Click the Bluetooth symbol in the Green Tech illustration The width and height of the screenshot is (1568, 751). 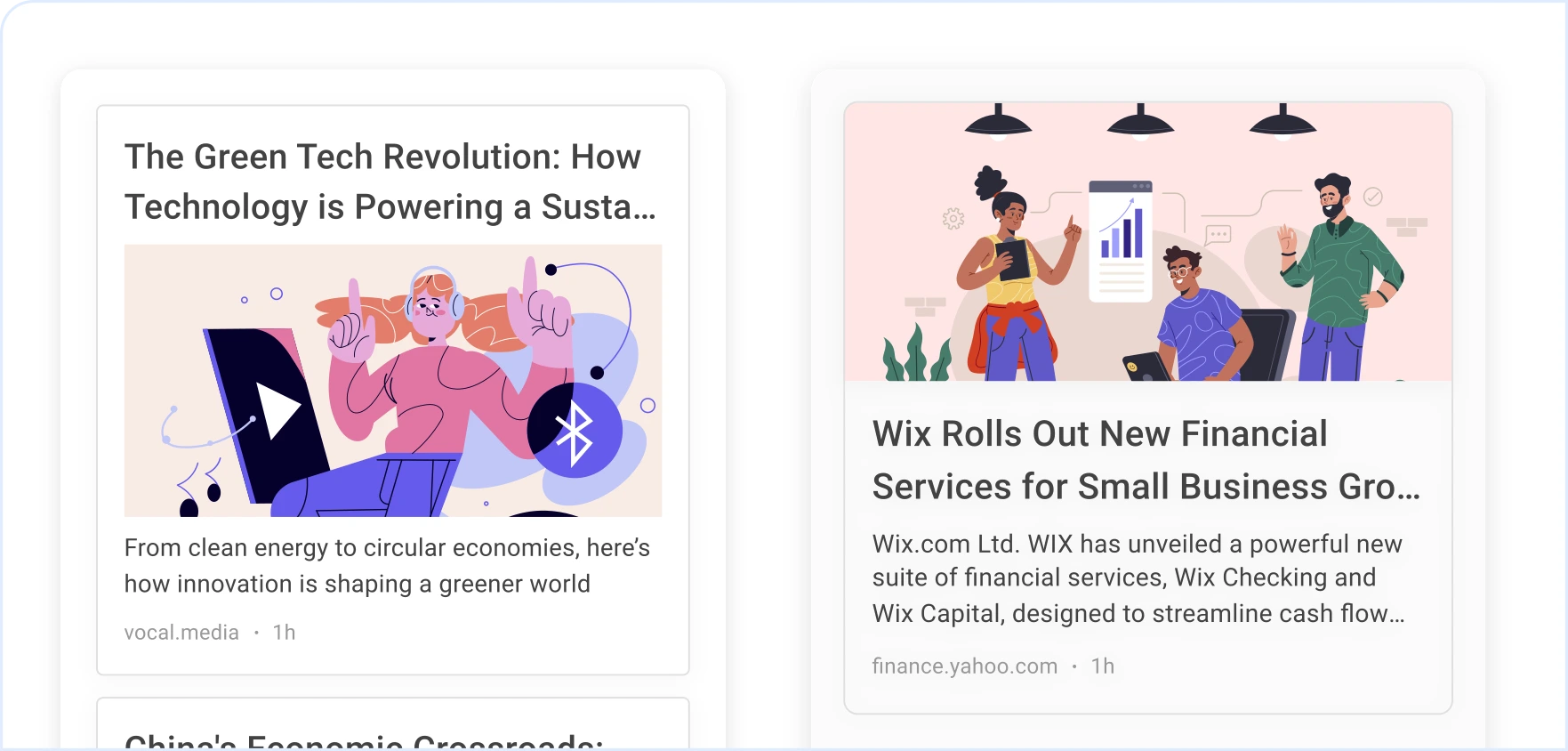[x=574, y=432]
